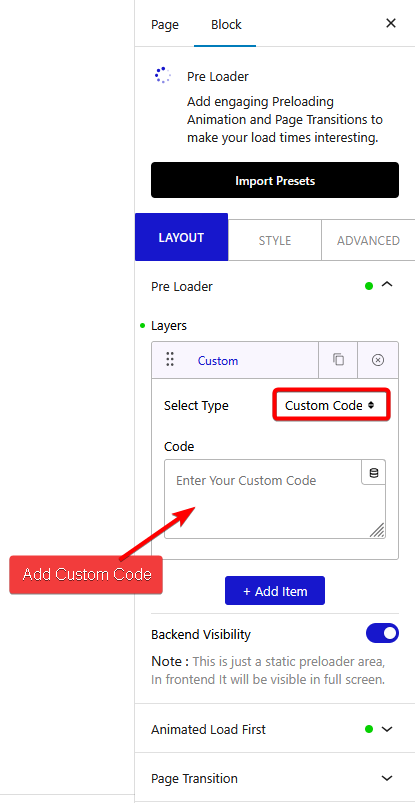Collapse the Pre Loader section
Viewport: 415px width, 803px height.
388,284
